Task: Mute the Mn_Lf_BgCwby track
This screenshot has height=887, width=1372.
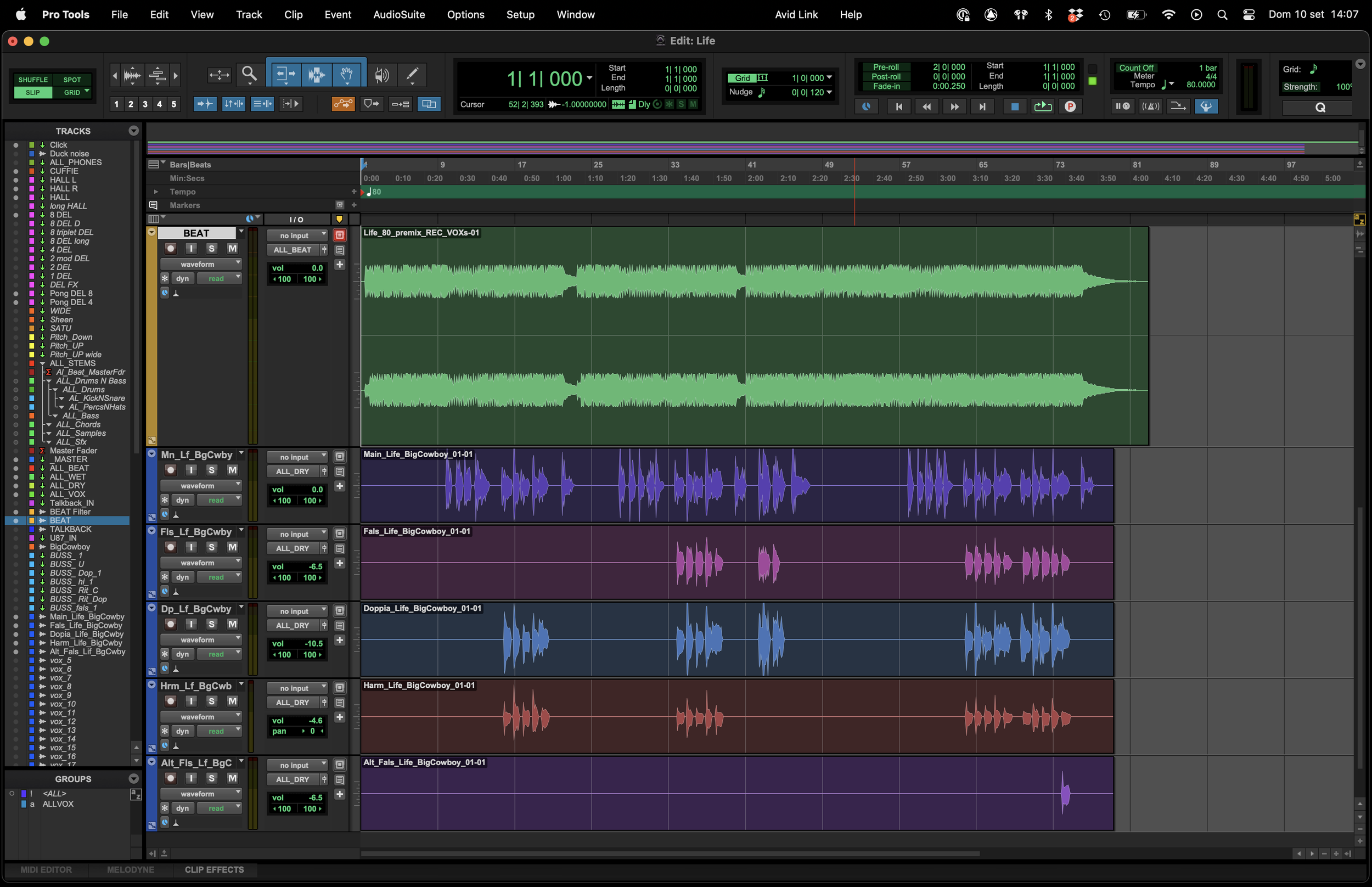Action: pos(232,470)
